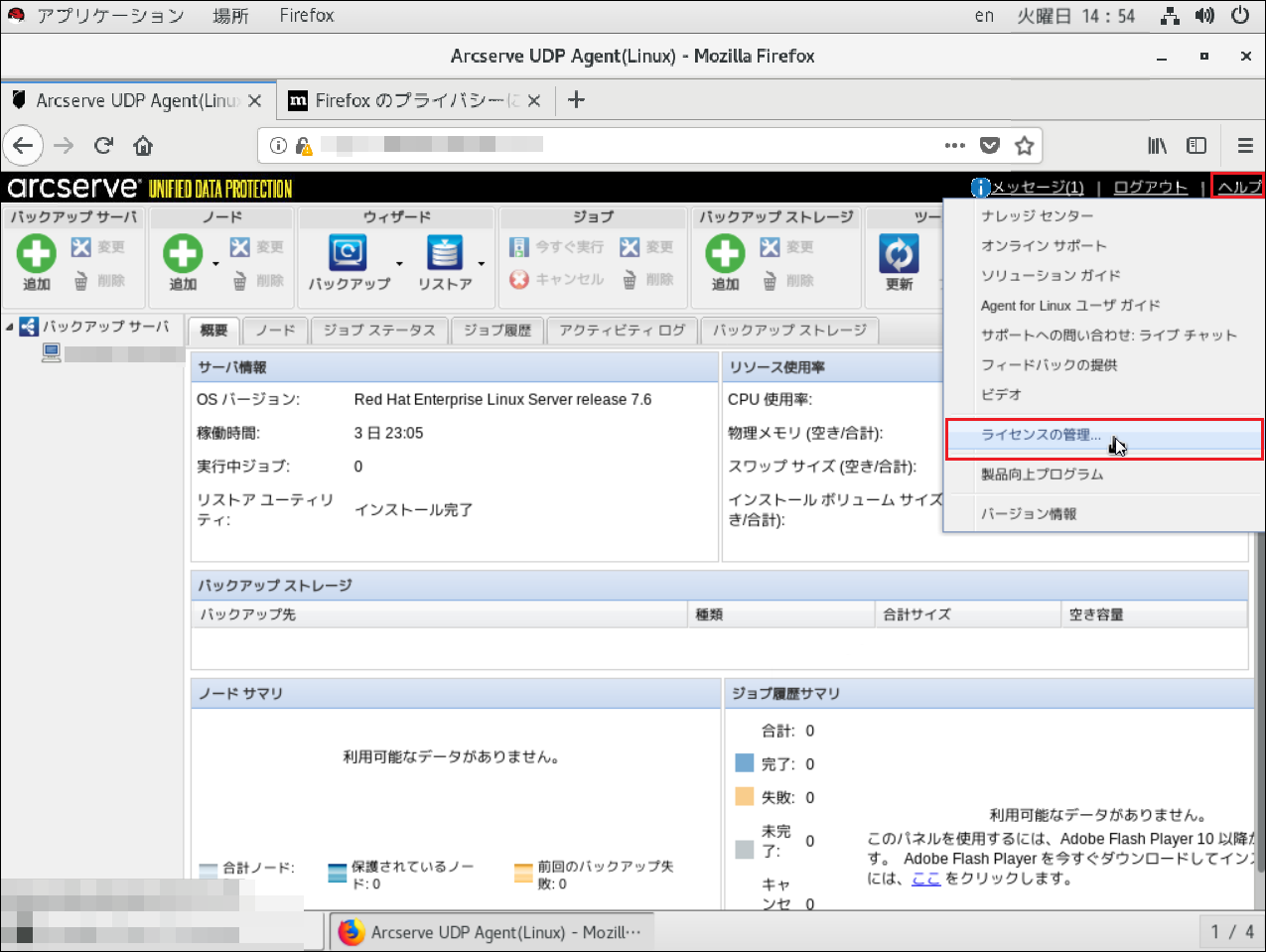
Task: Bookmark this page with star icon
Action: (1024, 146)
